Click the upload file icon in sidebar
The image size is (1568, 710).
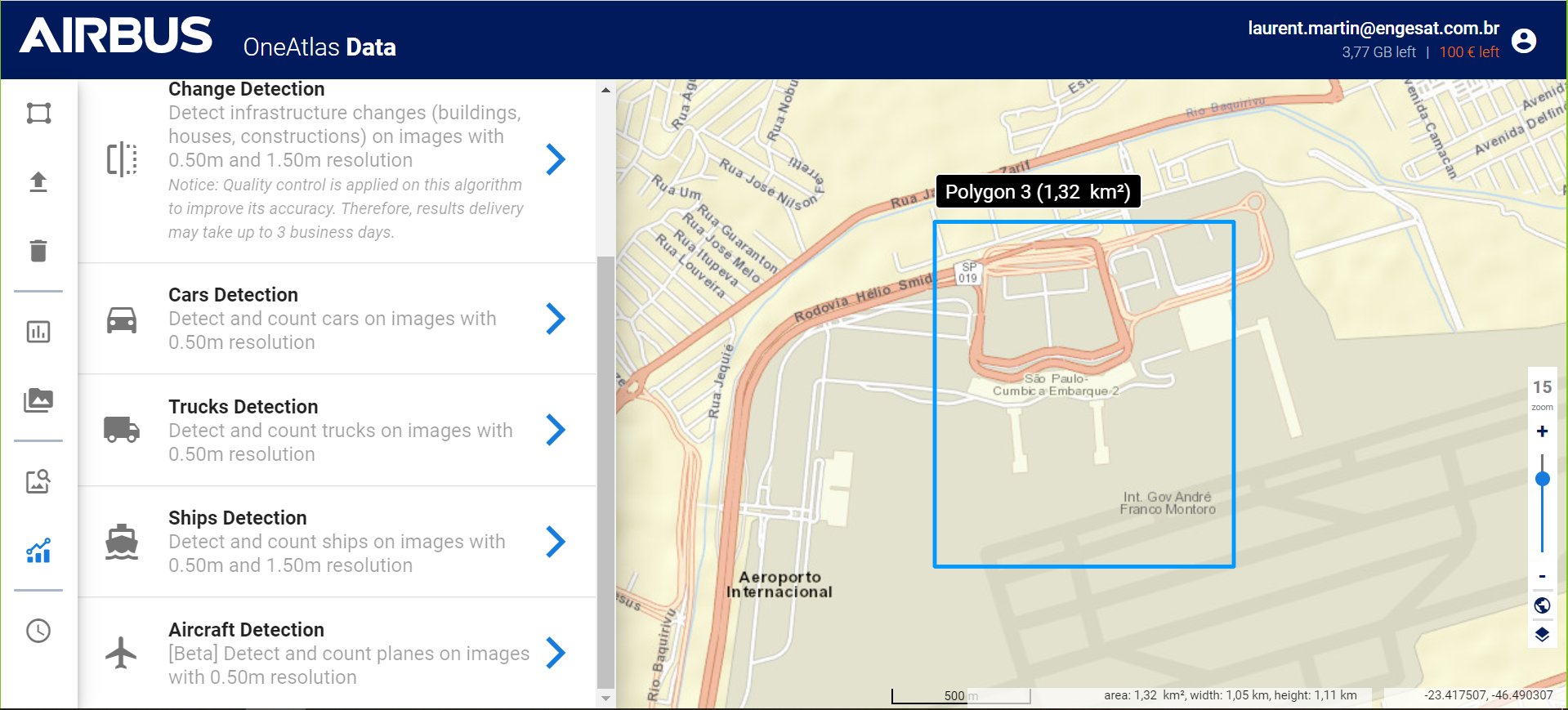pos(38,181)
